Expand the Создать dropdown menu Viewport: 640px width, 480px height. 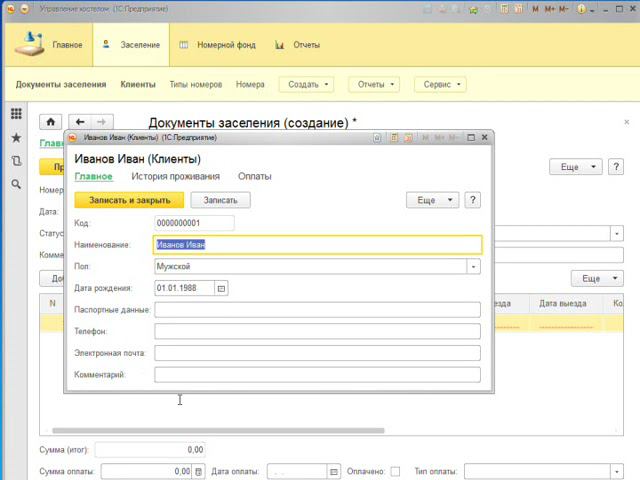(x=306, y=84)
